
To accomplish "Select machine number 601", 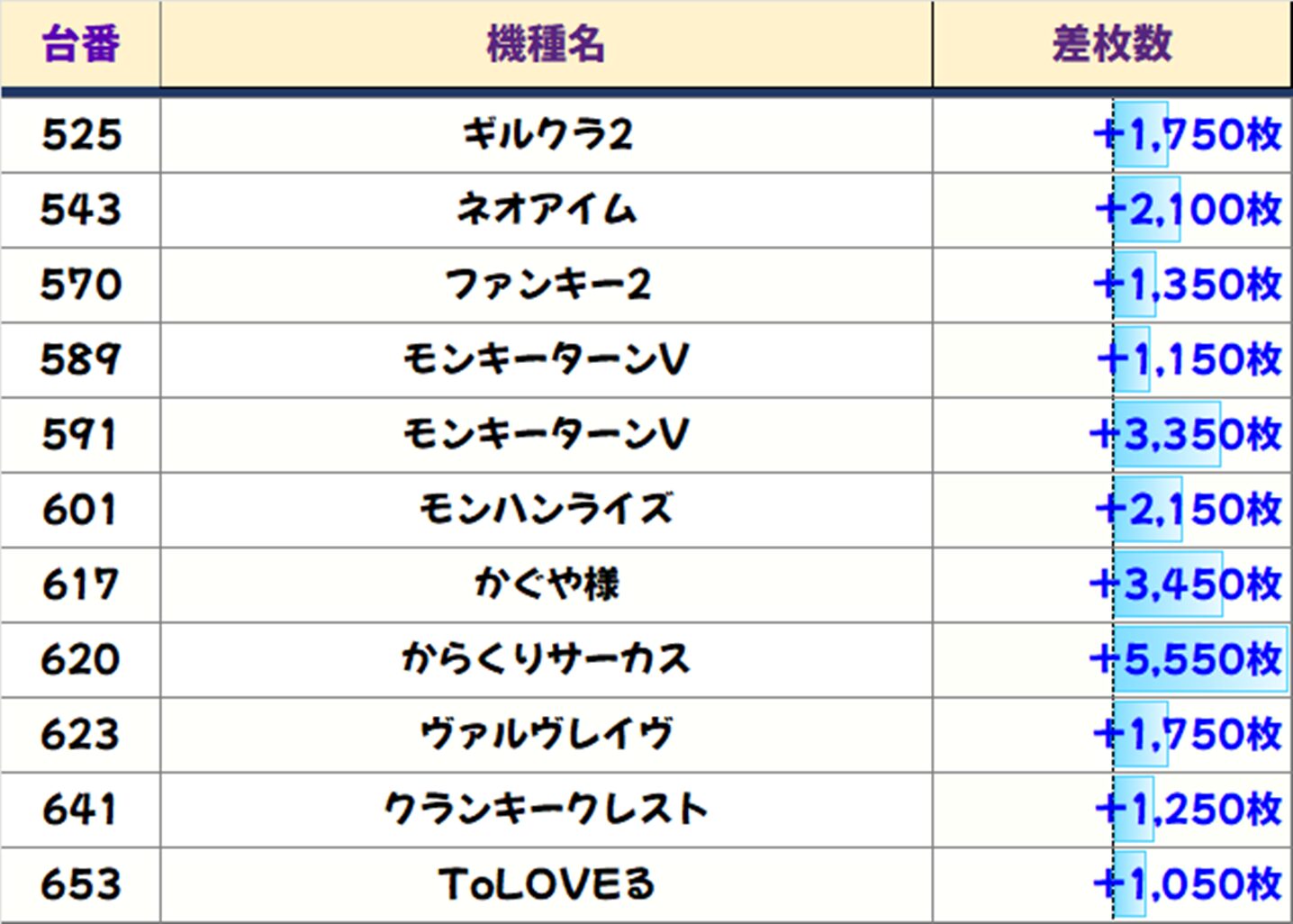I will coord(80,509).
